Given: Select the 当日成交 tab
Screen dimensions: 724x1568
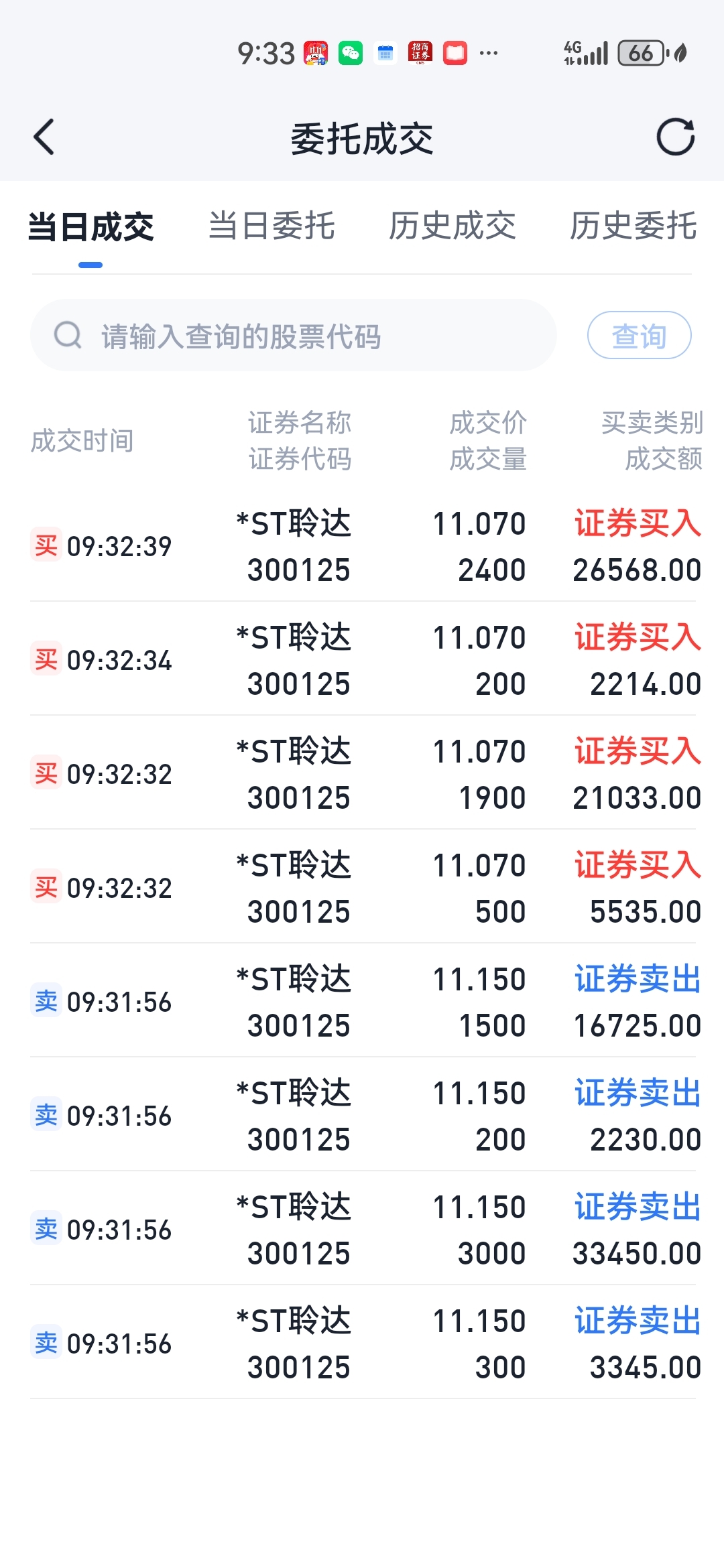Looking at the screenshot, I should [x=91, y=226].
